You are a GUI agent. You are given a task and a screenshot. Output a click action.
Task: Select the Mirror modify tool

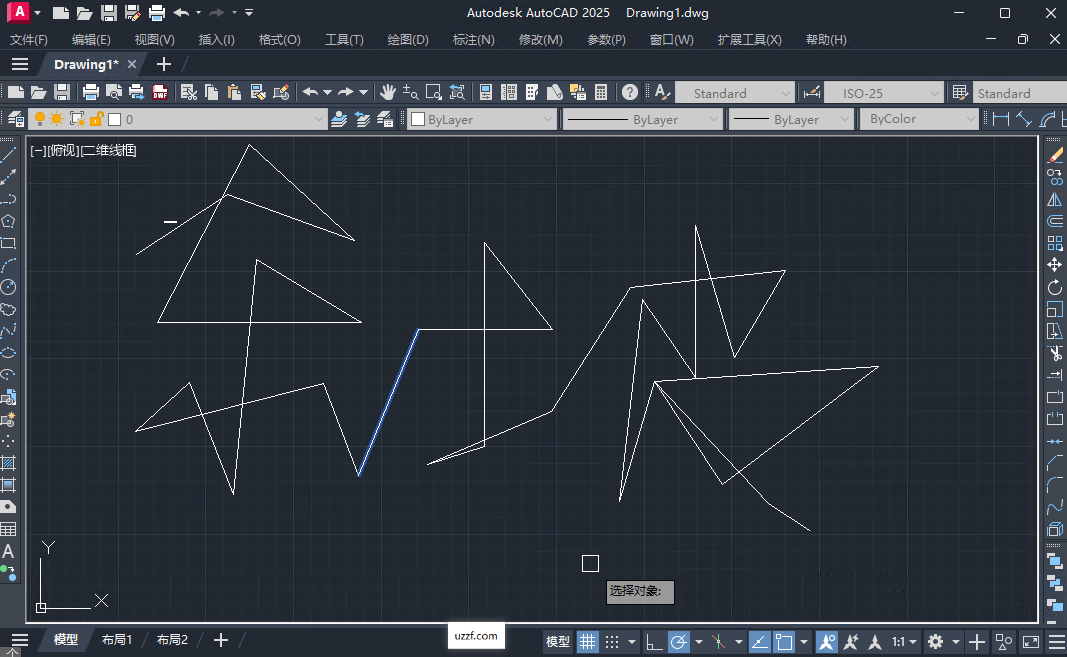click(1055, 199)
